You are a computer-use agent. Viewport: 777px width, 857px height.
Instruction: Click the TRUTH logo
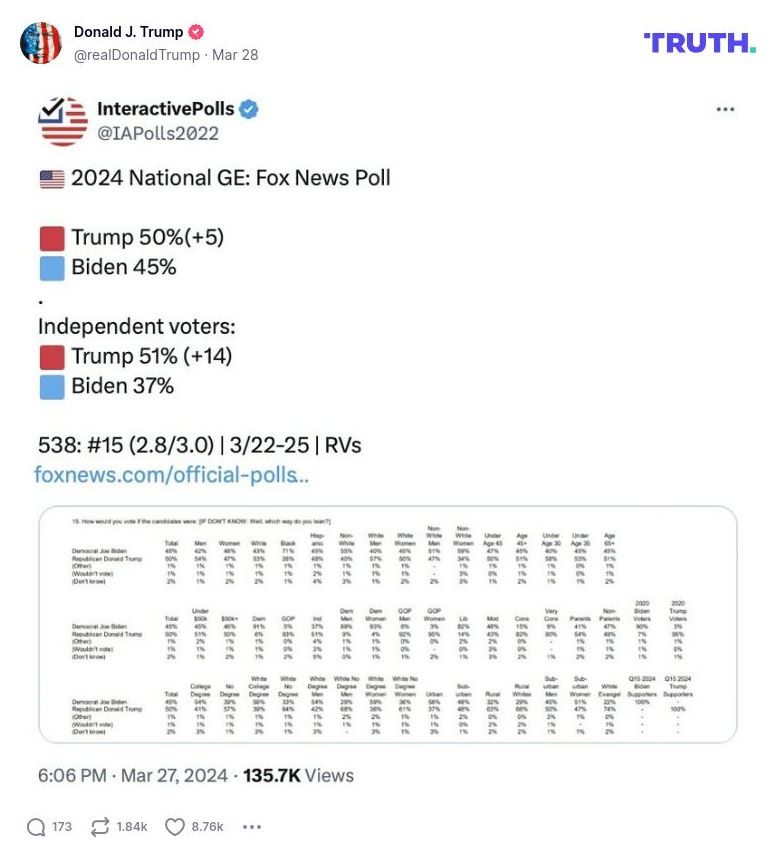[697, 44]
